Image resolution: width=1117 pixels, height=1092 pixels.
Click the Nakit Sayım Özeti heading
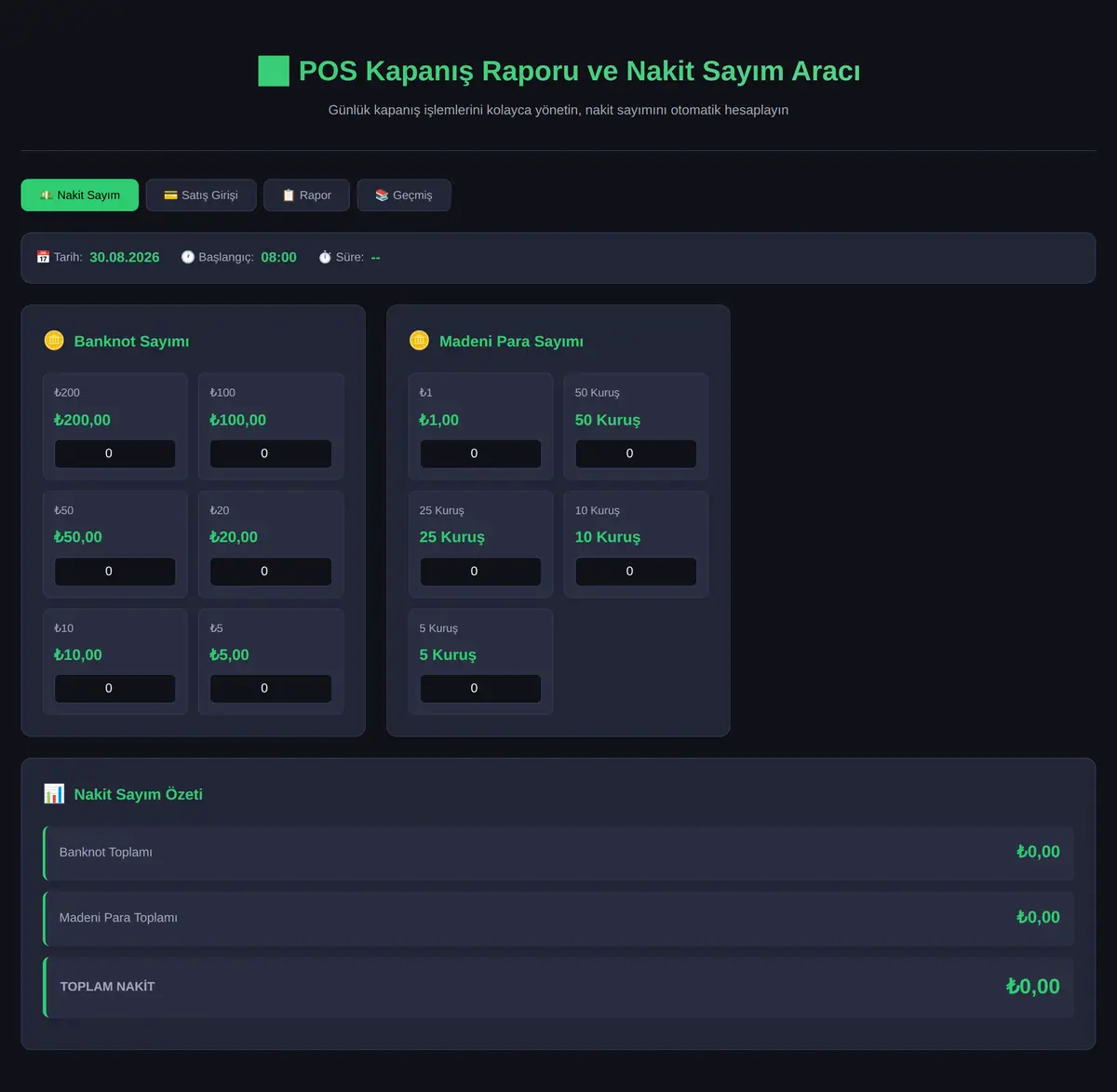click(139, 794)
